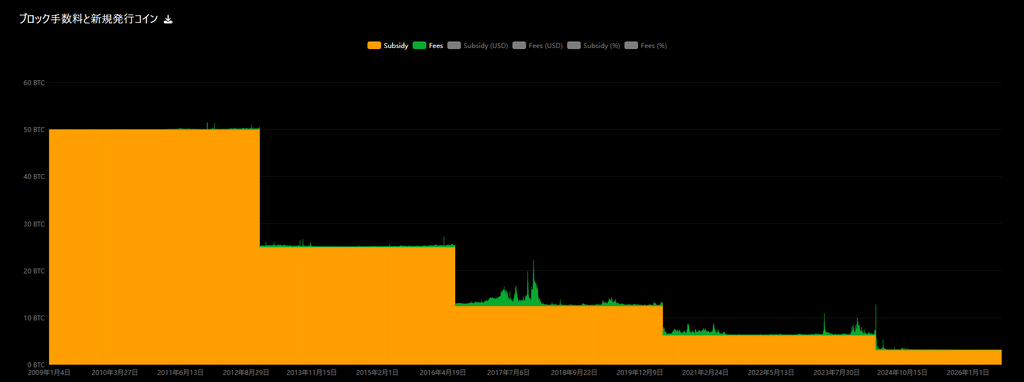
Task: Hide the Fees series via its label
Action: click(436, 46)
